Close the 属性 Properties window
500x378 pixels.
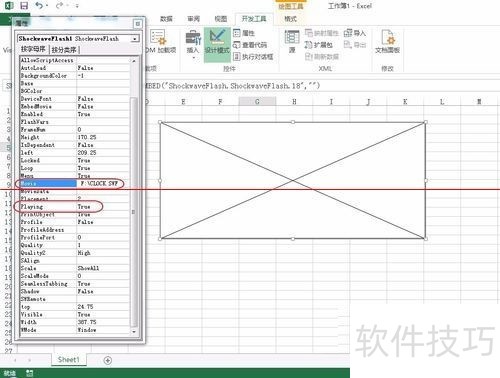[x=137, y=24]
